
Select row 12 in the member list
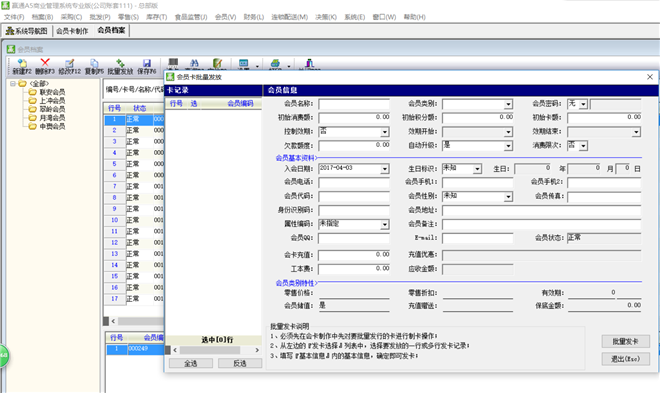click(134, 243)
